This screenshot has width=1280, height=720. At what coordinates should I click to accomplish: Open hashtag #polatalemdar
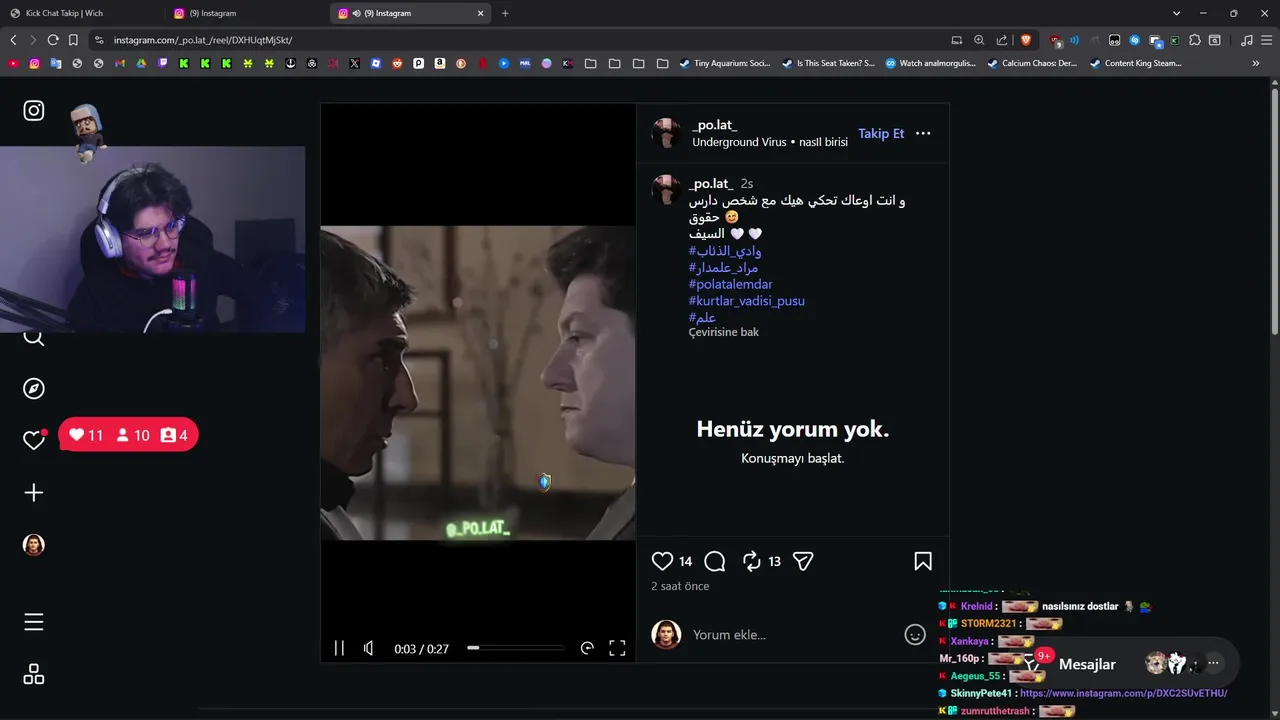[730, 284]
